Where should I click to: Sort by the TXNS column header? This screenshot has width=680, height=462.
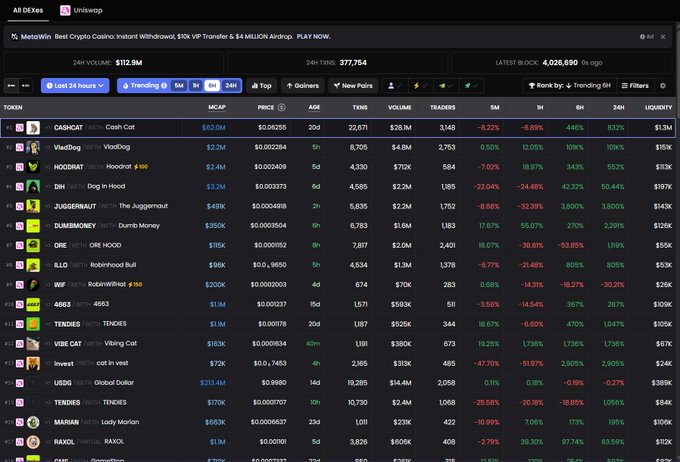coord(360,107)
